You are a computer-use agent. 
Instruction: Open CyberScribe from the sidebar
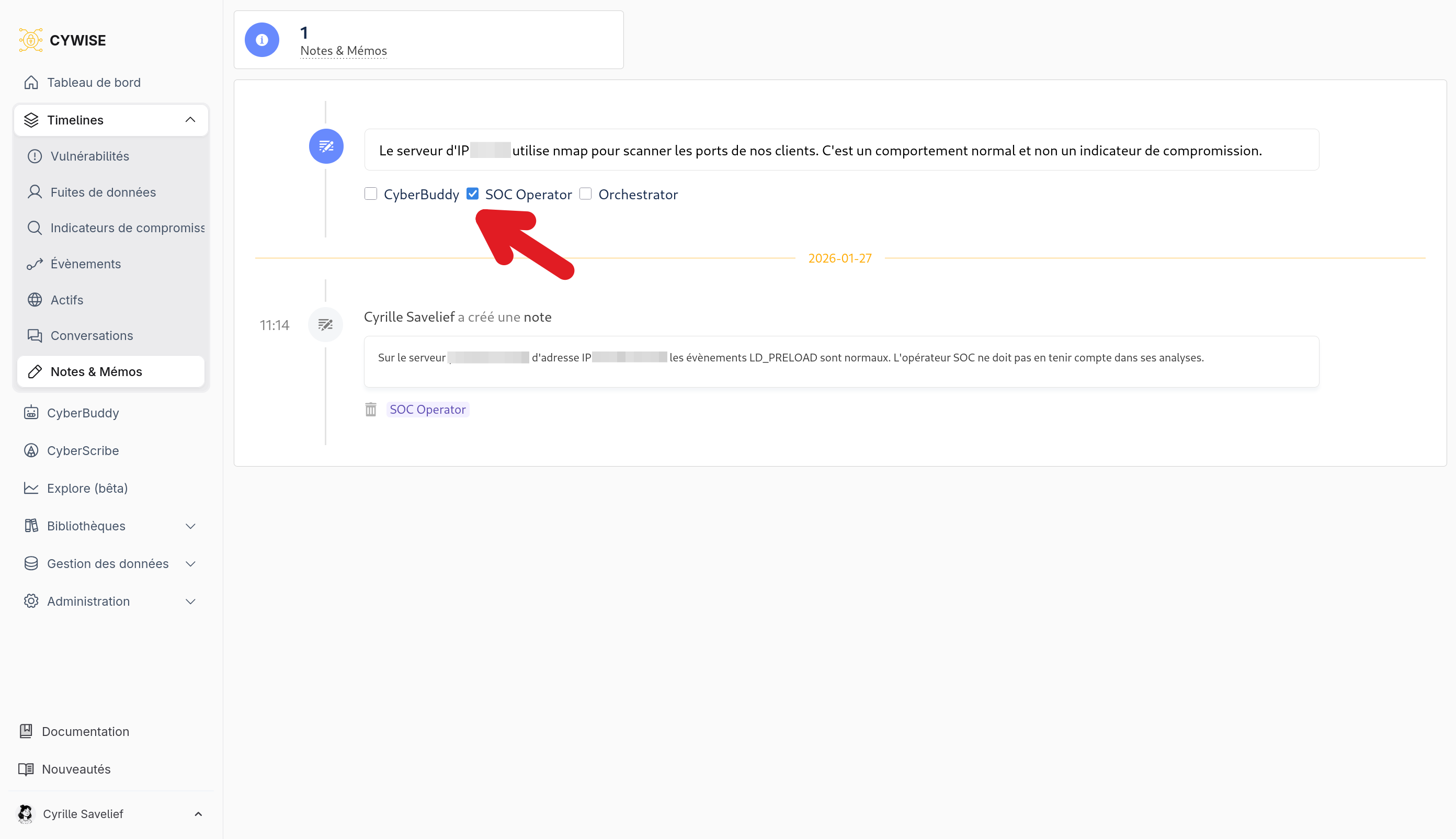tap(83, 450)
